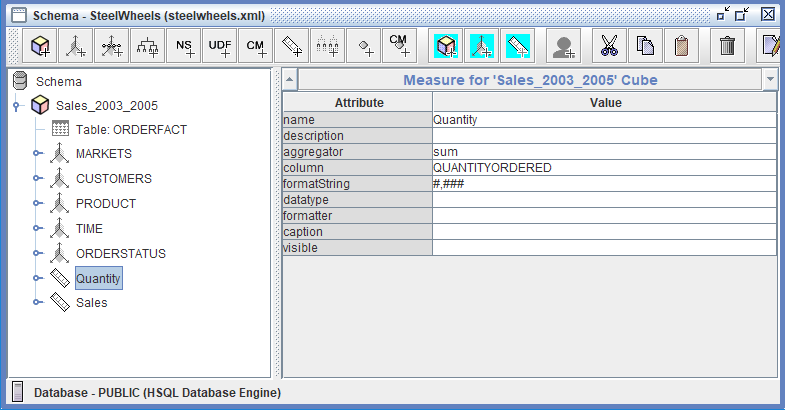Select Table: ORDERFACT in the tree

[131, 129]
